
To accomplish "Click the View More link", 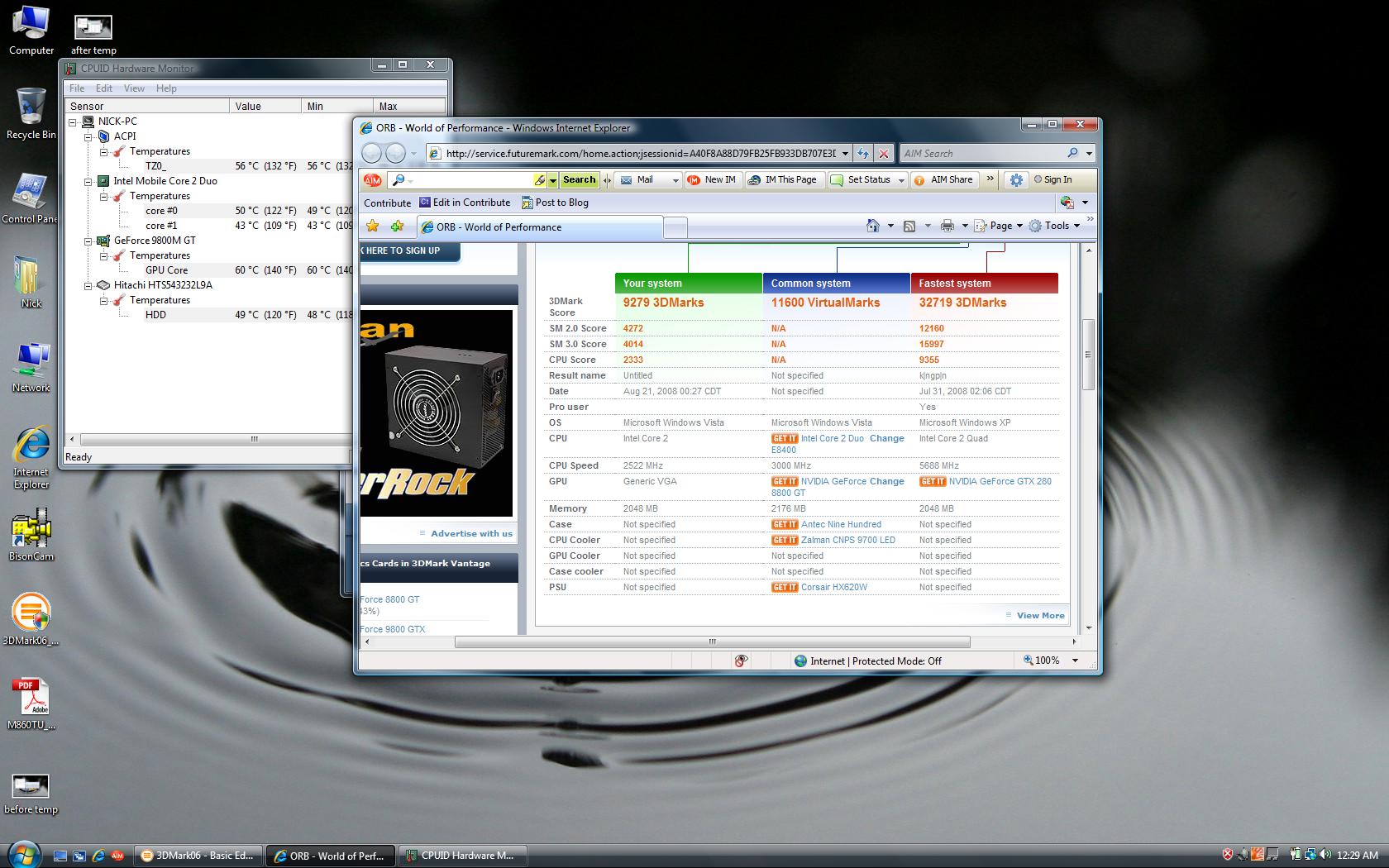I will click(x=1040, y=616).
